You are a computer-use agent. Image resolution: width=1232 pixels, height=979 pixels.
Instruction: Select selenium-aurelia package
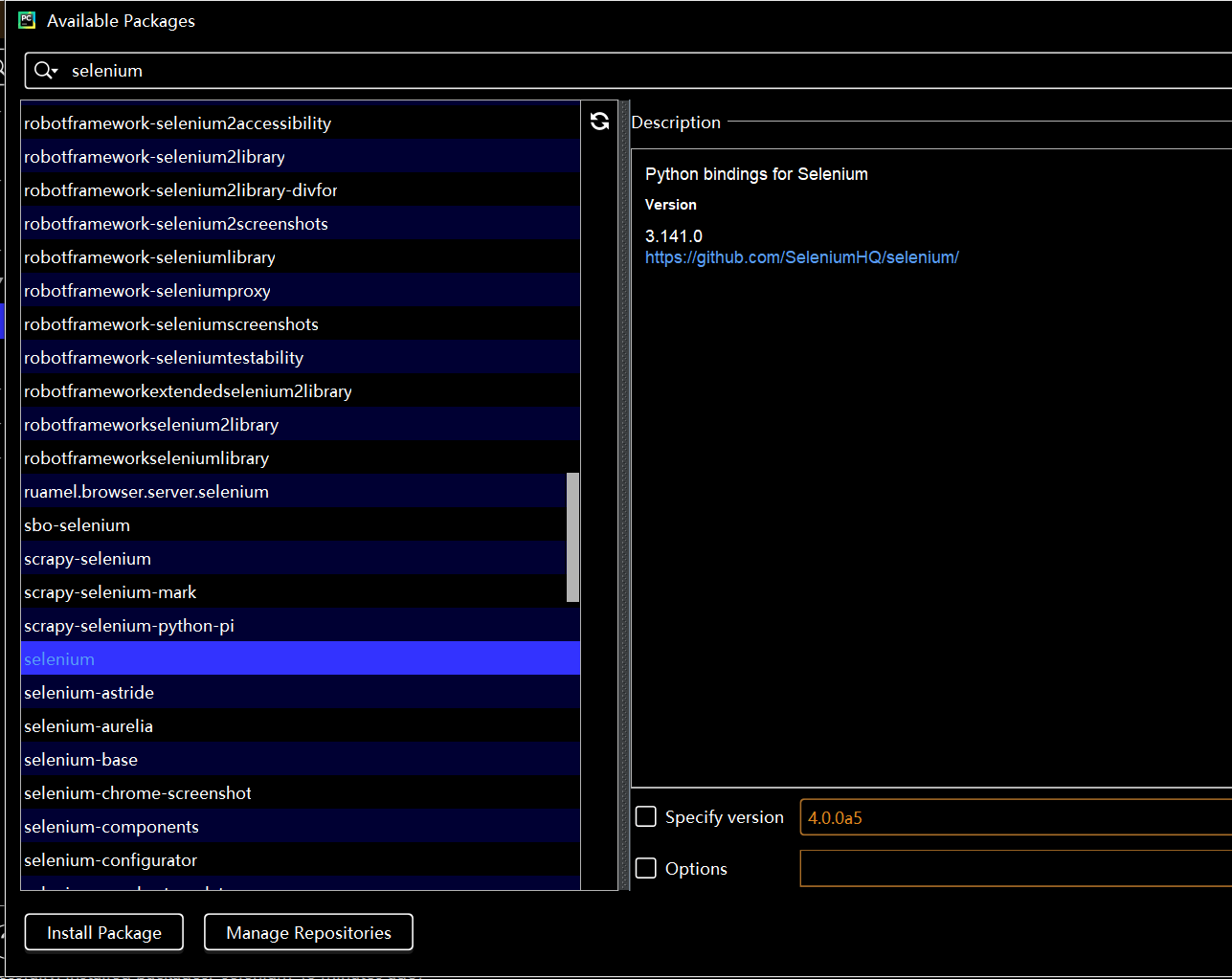[x=301, y=725]
